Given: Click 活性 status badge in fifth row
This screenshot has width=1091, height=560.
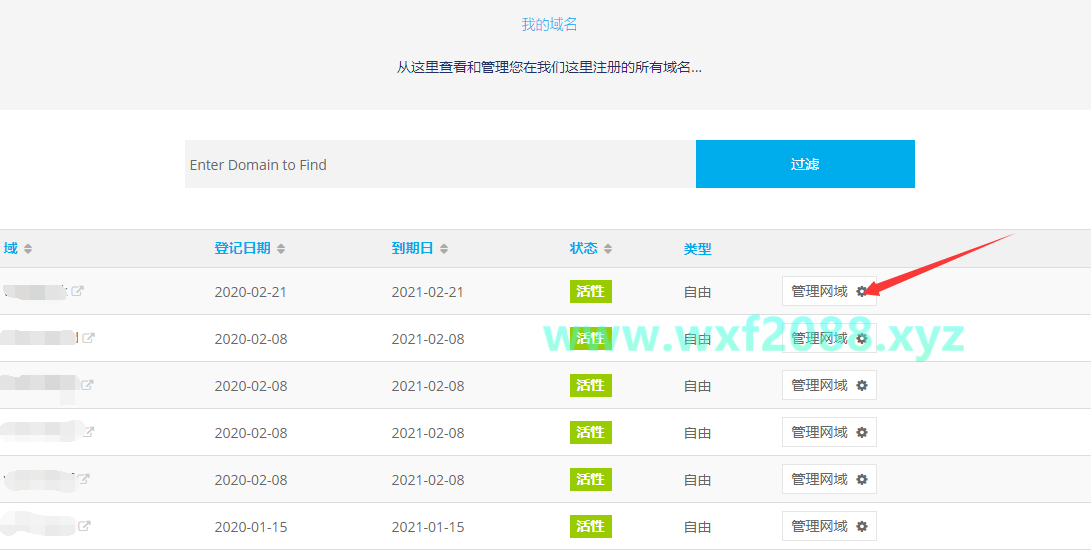Looking at the screenshot, I should [591, 479].
